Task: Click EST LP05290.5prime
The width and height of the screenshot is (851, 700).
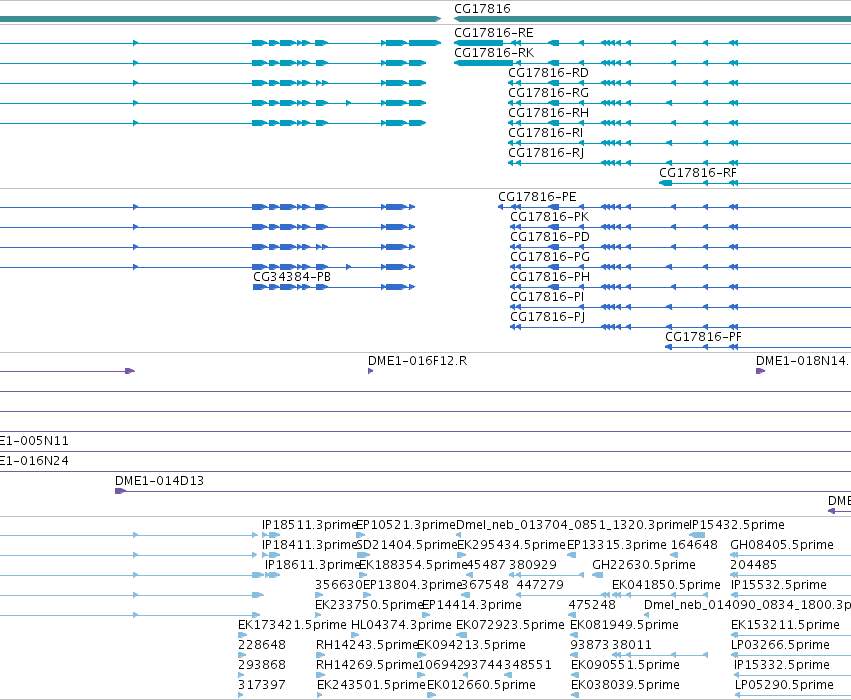Action: [x=784, y=686]
